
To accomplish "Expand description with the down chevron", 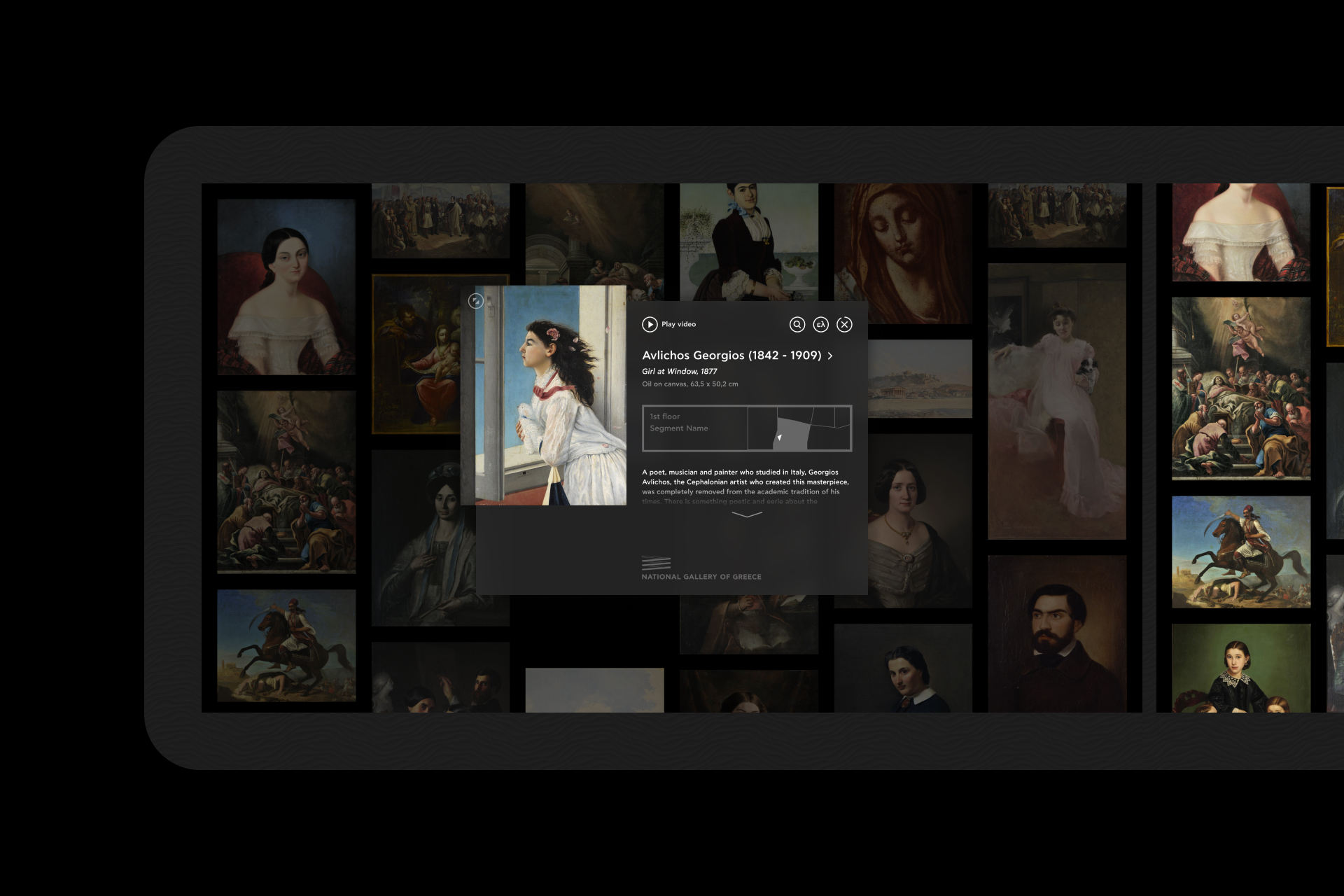I will tap(746, 514).
